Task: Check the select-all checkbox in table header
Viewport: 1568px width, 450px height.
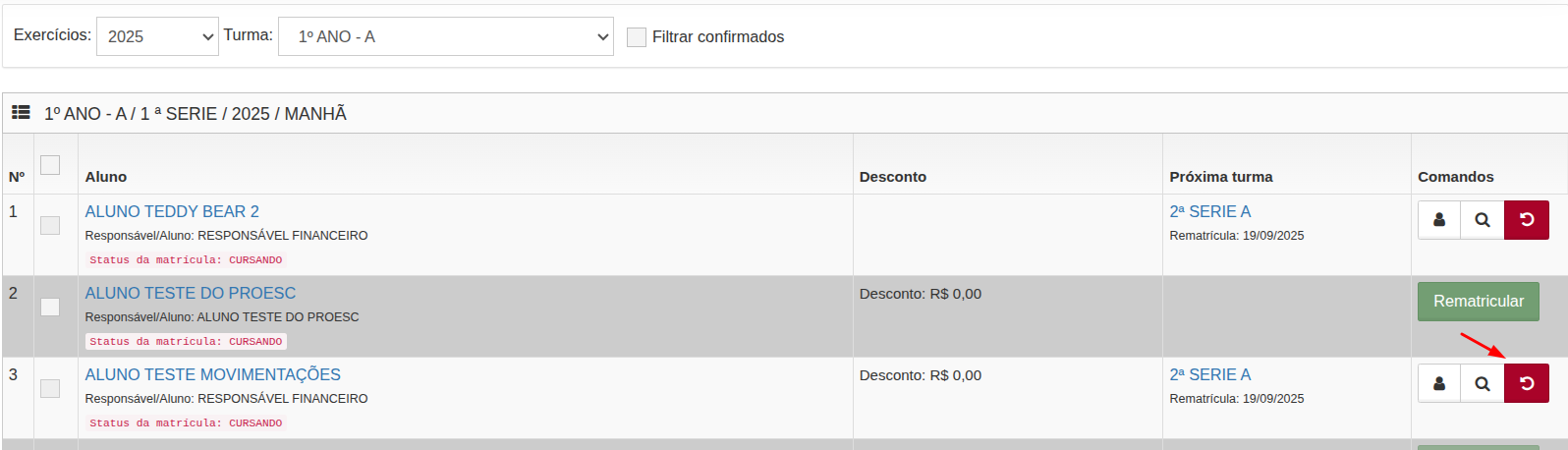Action: click(50, 165)
